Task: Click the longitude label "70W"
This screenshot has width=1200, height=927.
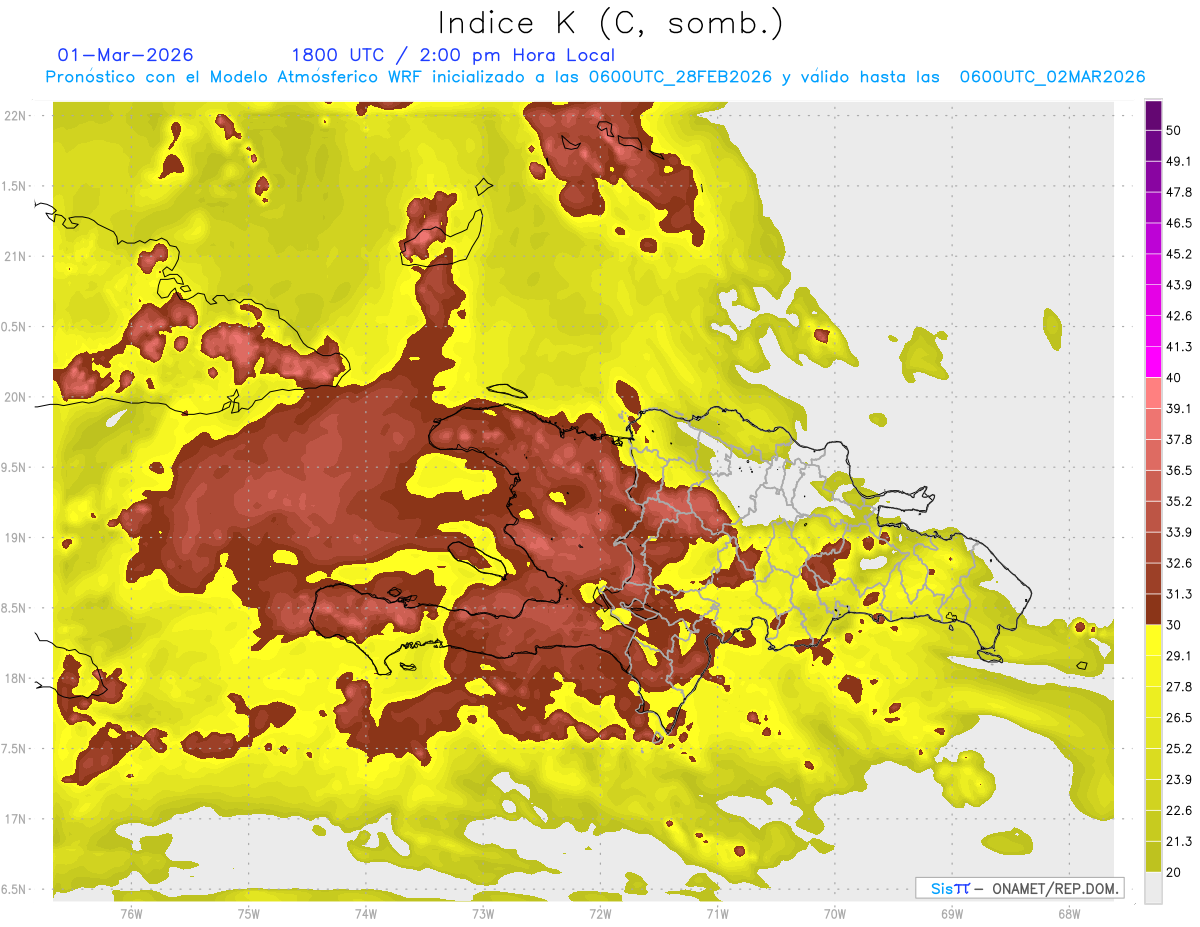Action: point(834,913)
